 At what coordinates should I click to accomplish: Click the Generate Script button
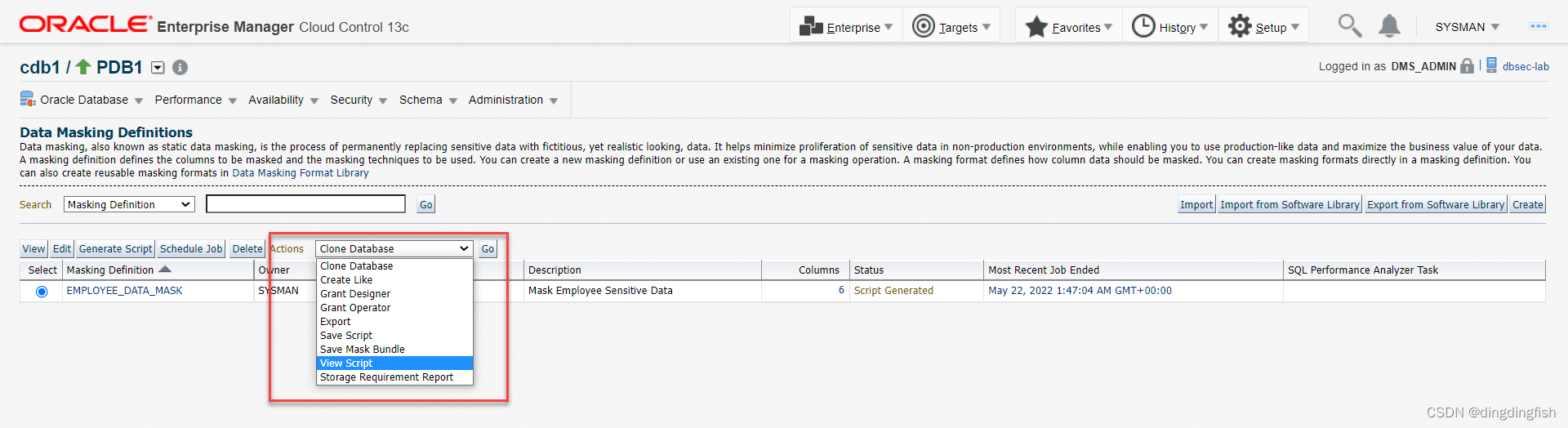tap(115, 249)
